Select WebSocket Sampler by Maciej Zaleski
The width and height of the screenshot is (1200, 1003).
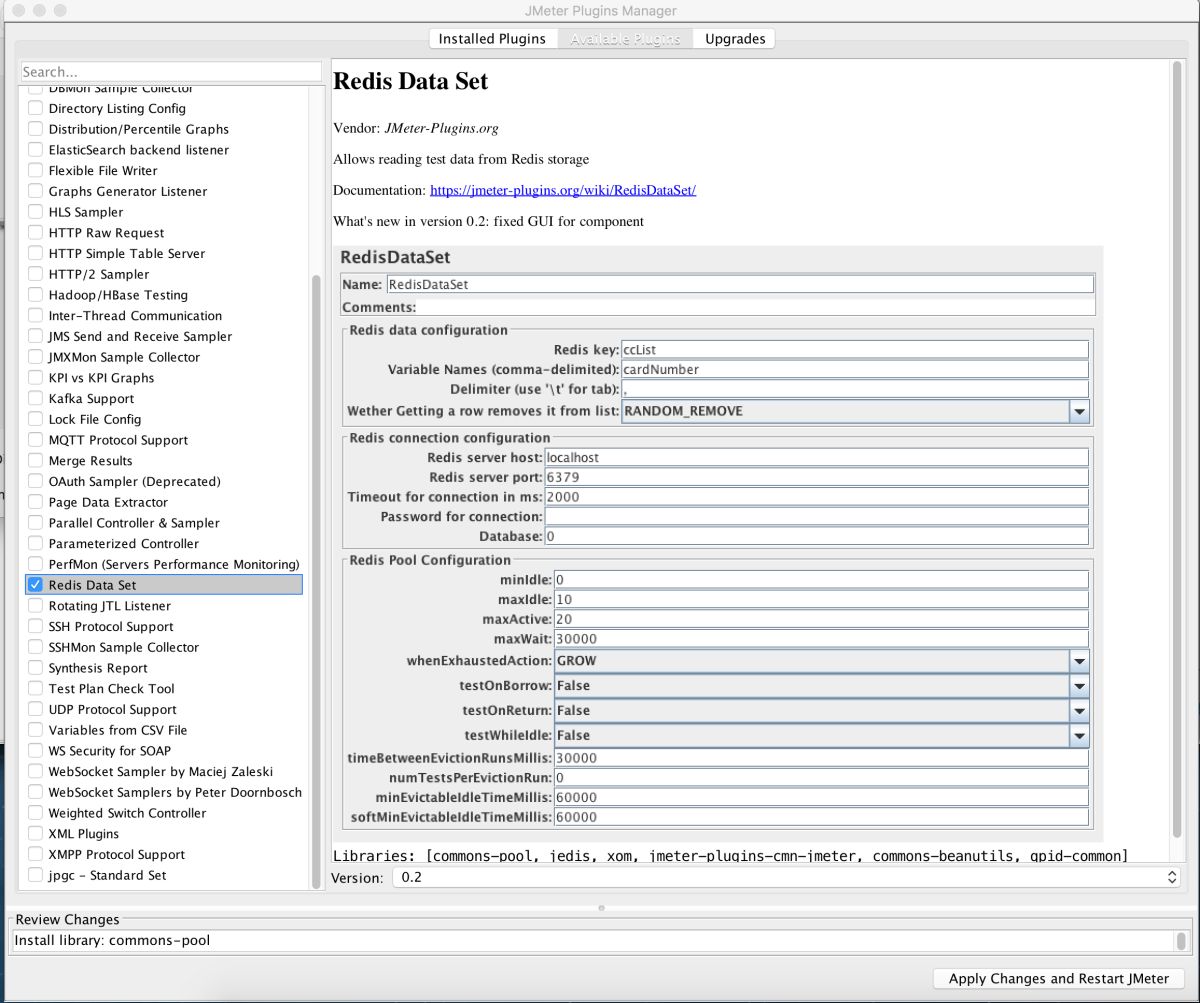click(160, 772)
